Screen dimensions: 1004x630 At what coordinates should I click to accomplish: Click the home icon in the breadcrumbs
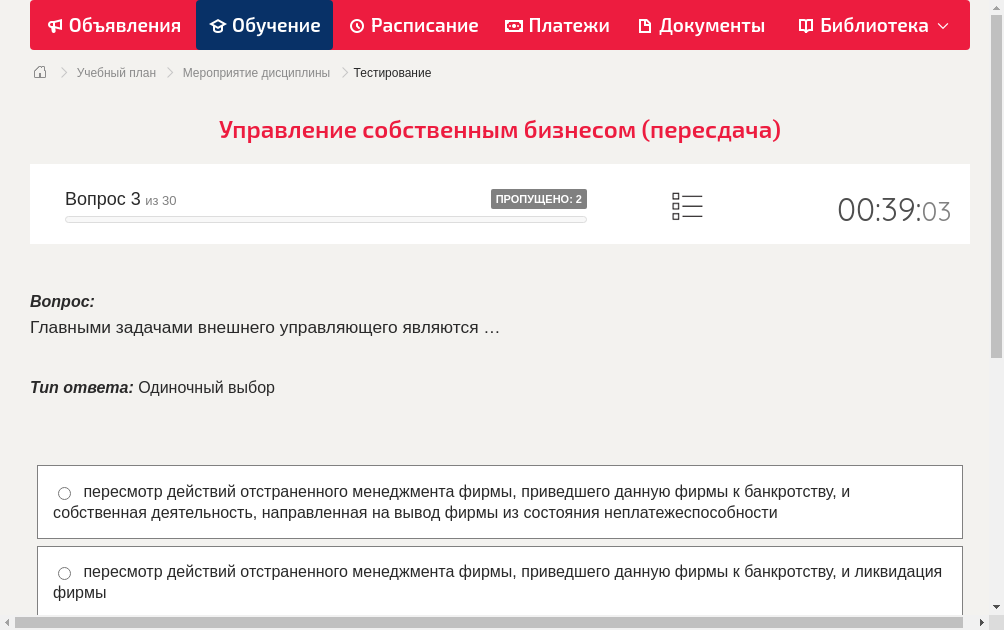(39, 72)
